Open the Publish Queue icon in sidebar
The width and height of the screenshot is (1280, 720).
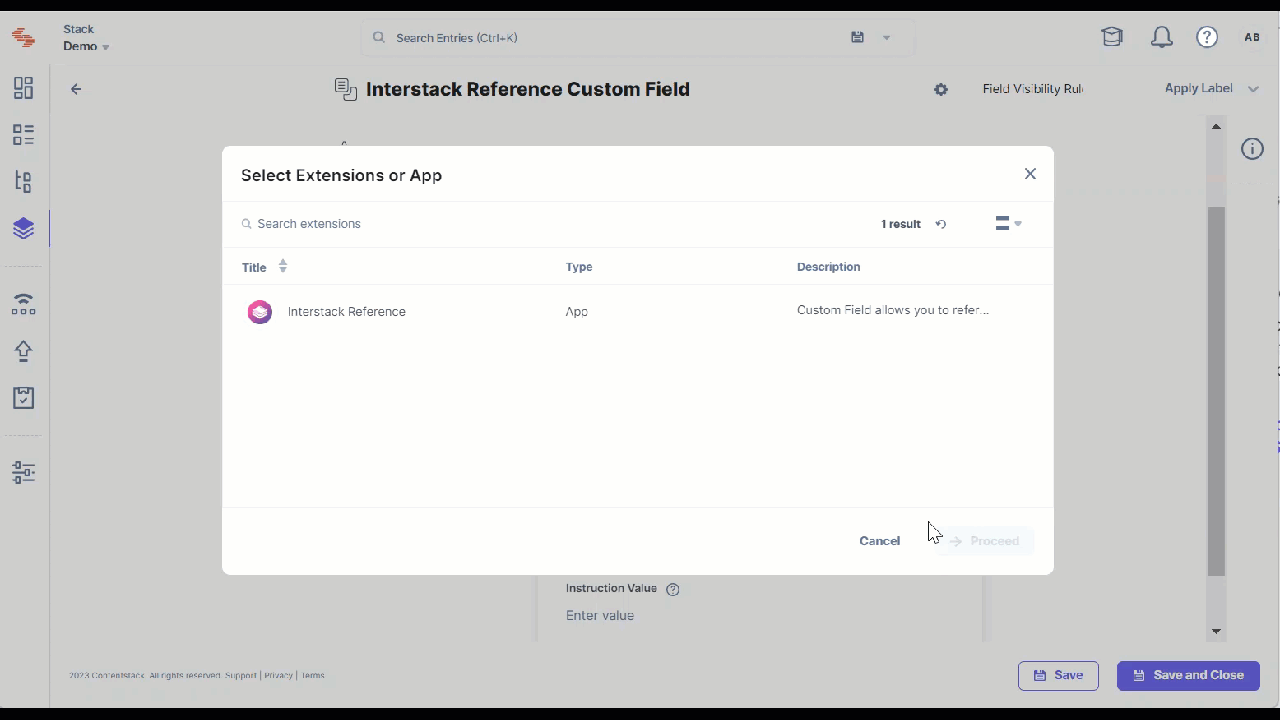pyautogui.click(x=23, y=304)
